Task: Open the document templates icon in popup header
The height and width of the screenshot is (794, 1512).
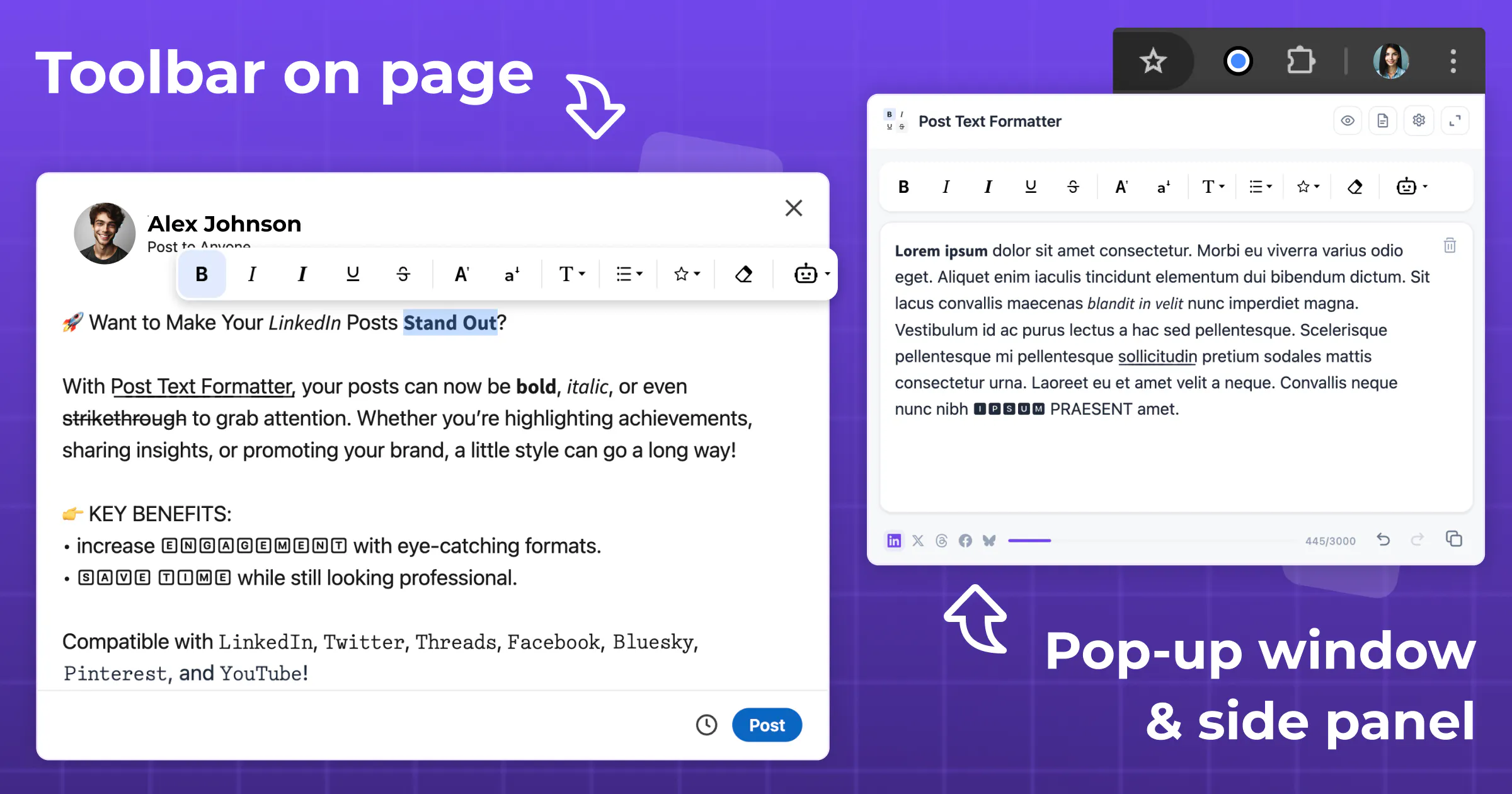Action: 1383,120
